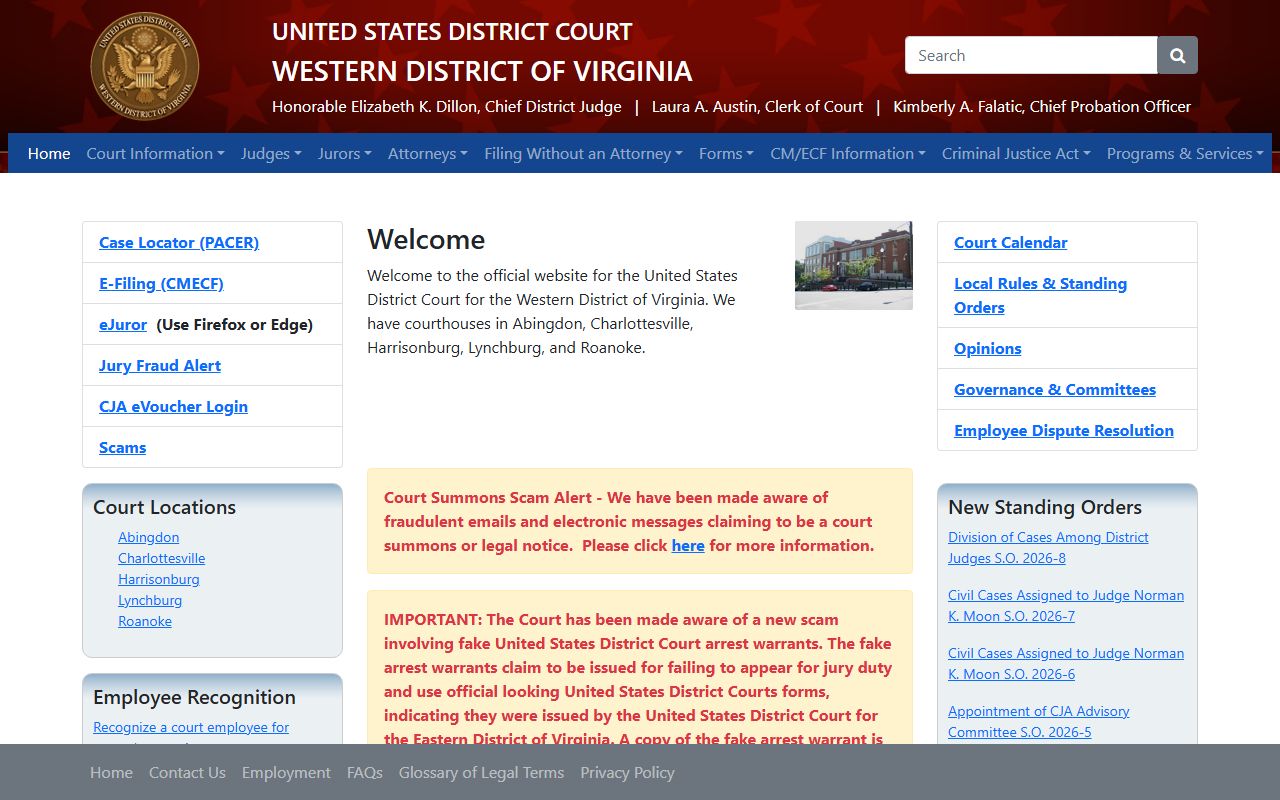The image size is (1280, 800).
Task: Open FAQs in footer
Action: coord(365,772)
